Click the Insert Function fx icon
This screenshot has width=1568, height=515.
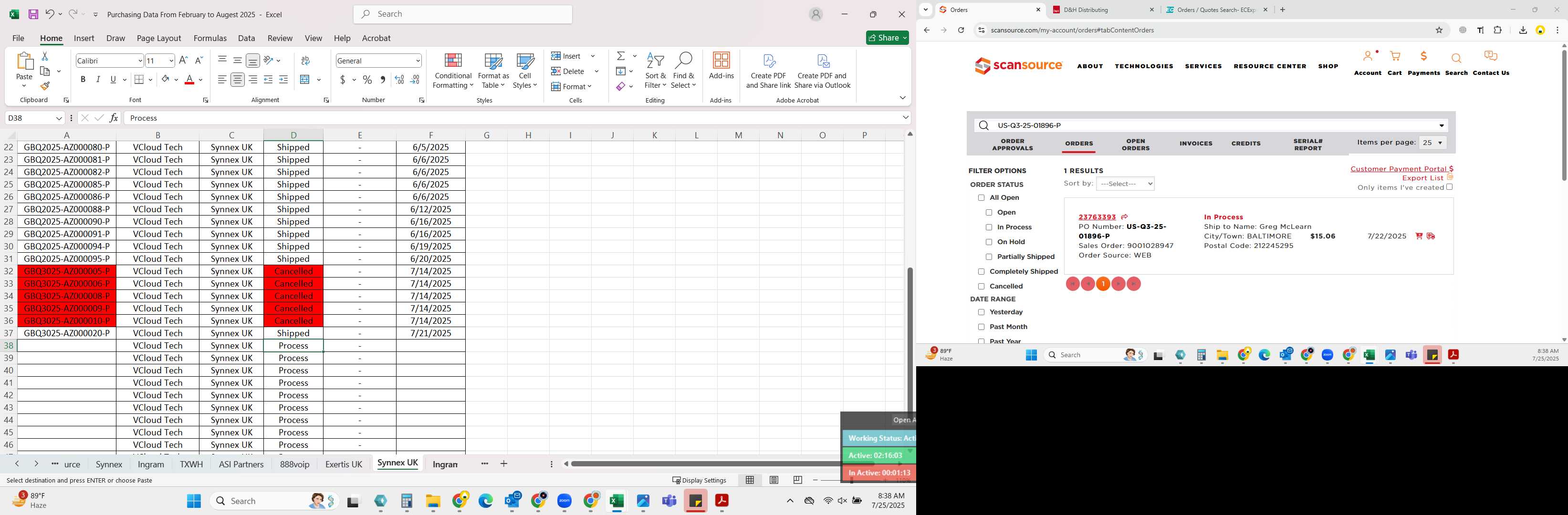pos(114,118)
